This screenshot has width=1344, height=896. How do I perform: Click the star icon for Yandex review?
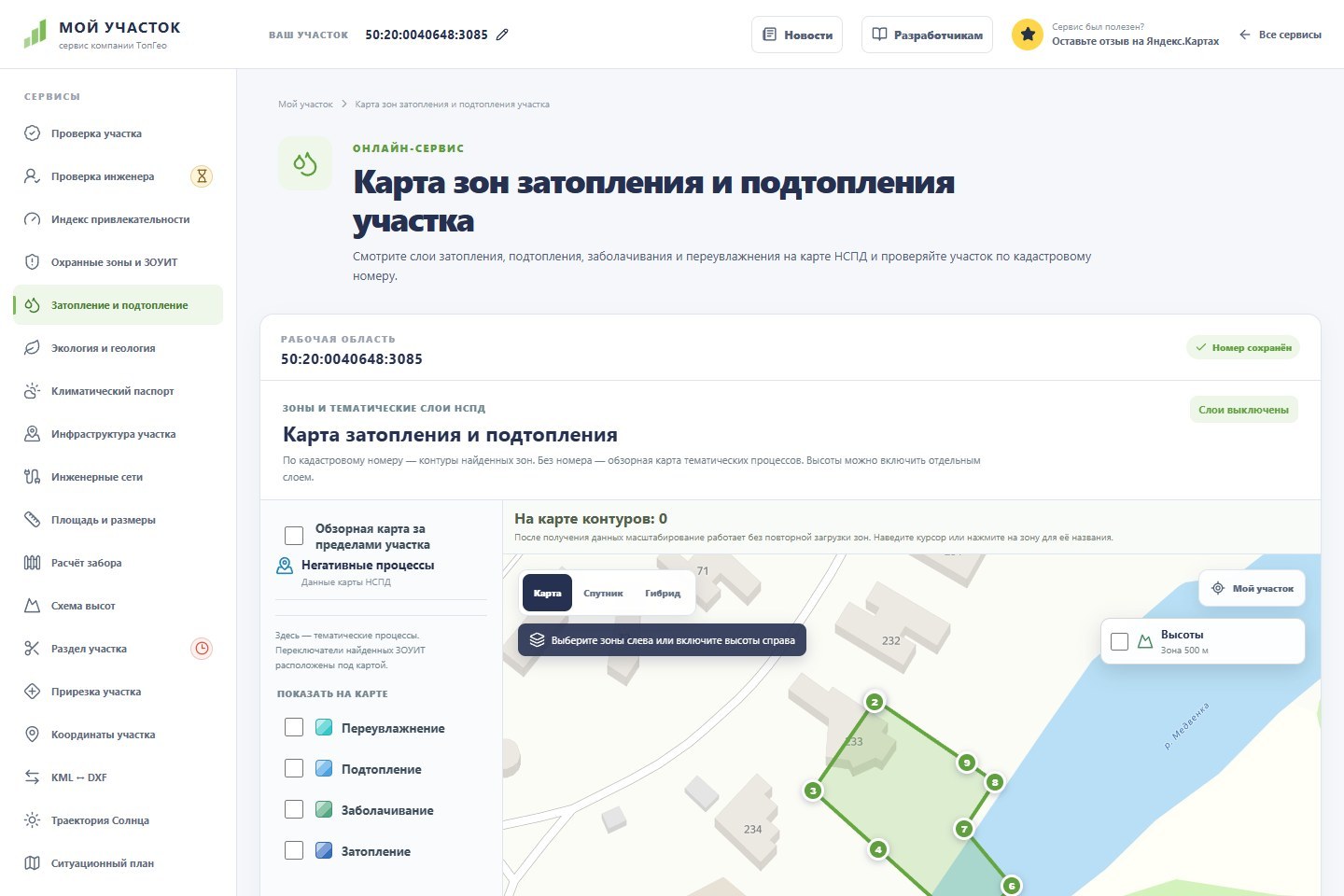[x=1028, y=35]
